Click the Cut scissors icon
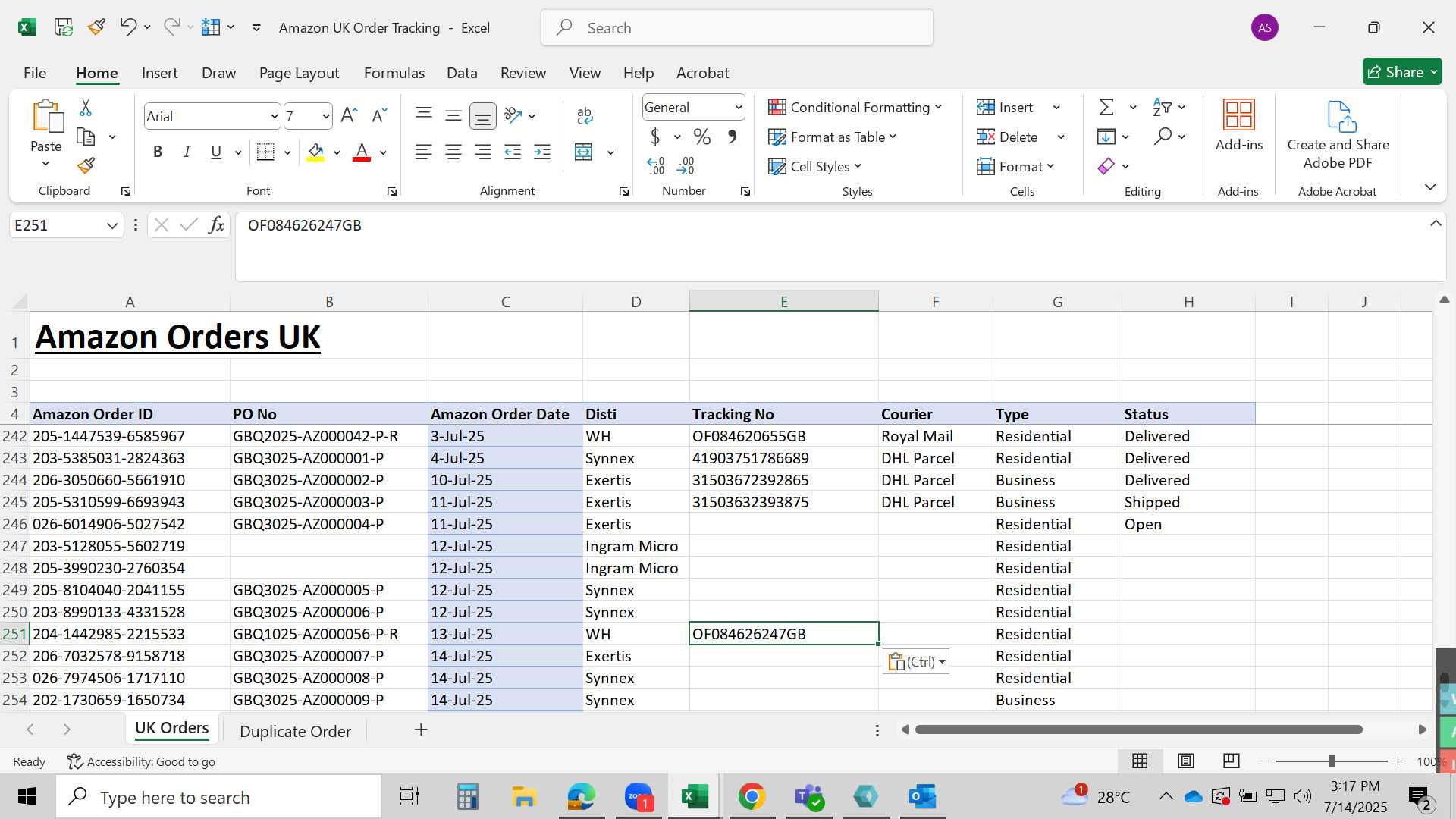1456x819 pixels. (86, 108)
